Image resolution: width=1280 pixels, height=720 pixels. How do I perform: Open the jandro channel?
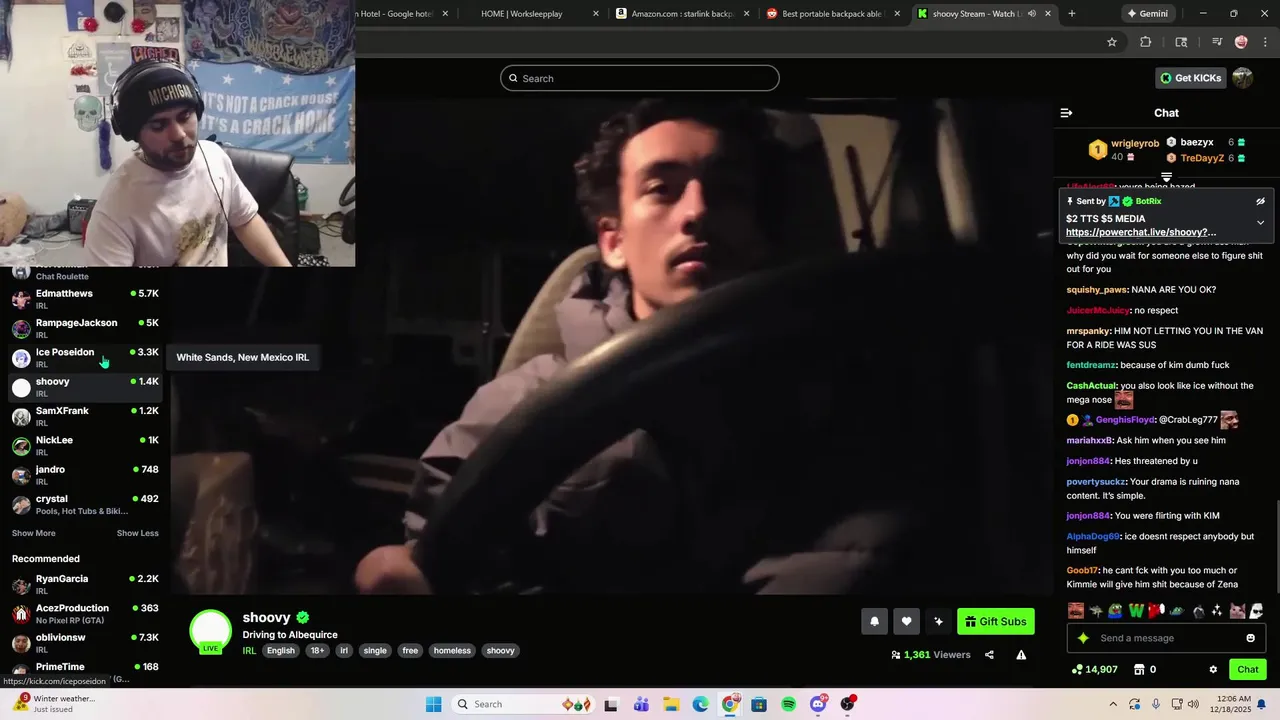(x=85, y=474)
